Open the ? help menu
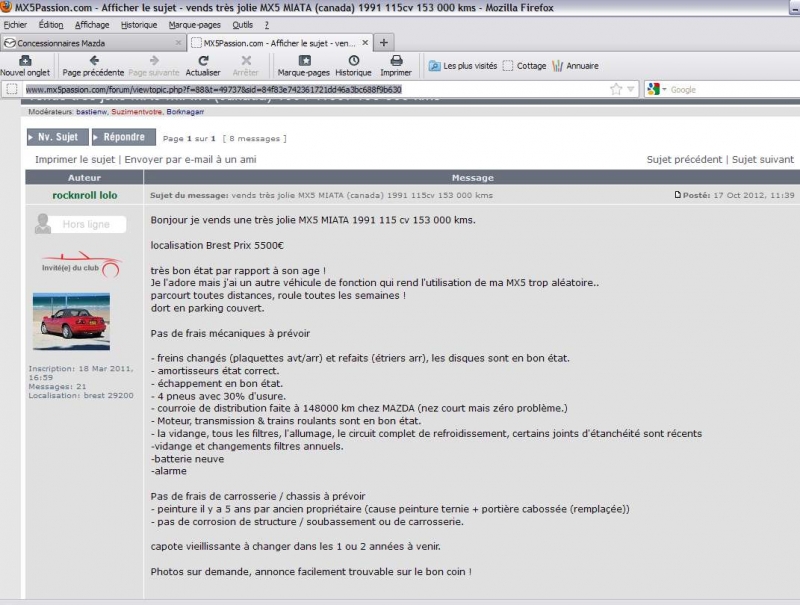This screenshot has width=800, height=605. pyautogui.click(x=267, y=24)
